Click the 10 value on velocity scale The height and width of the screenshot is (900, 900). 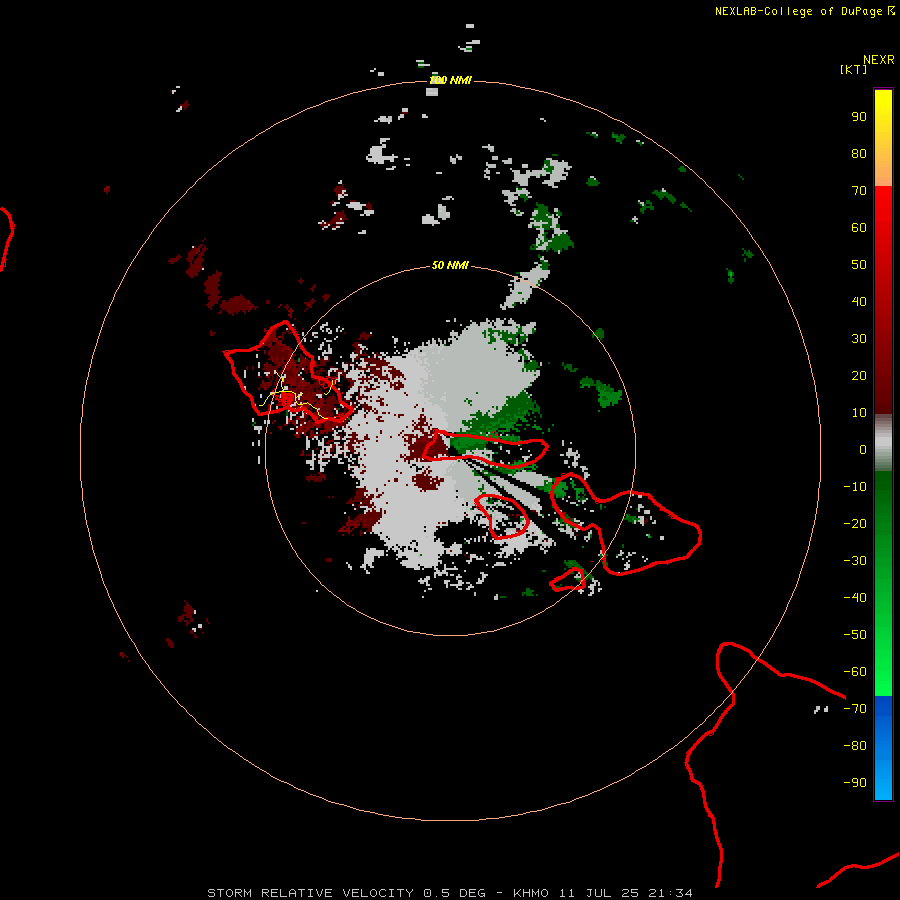pyautogui.click(x=859, y=413)
